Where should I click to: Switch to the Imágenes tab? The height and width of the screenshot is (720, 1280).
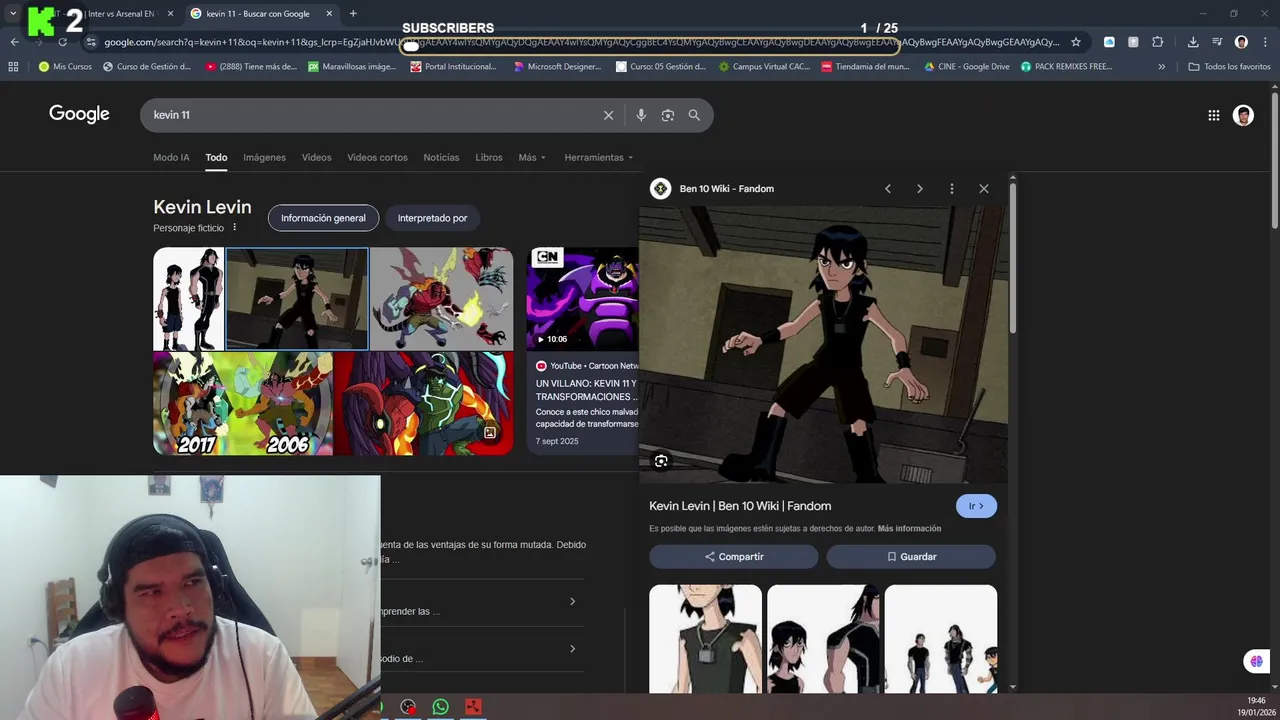point(265,157)
